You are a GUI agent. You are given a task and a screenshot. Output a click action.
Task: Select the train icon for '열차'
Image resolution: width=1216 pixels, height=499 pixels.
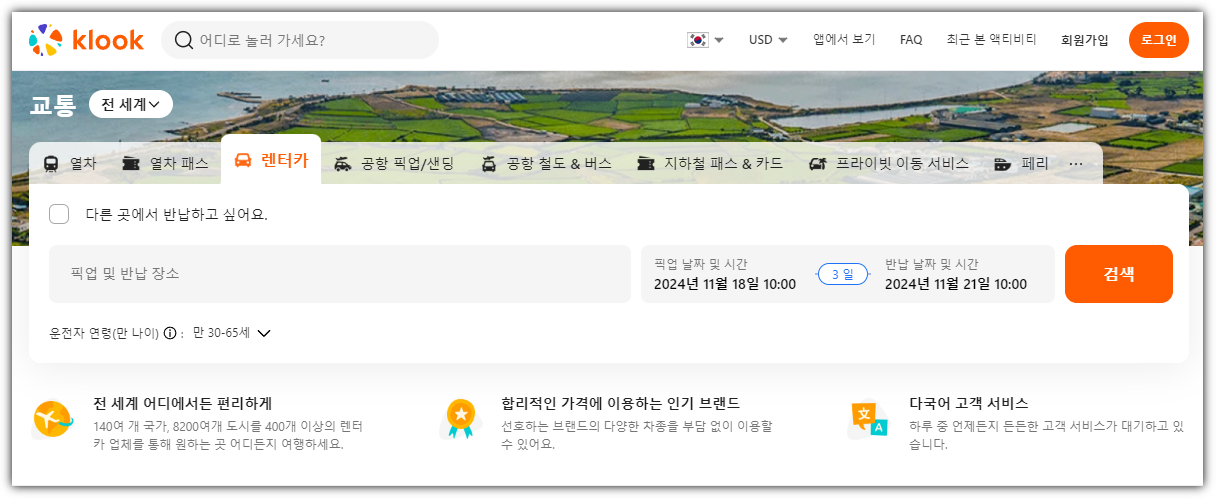(x=51, y=163)
